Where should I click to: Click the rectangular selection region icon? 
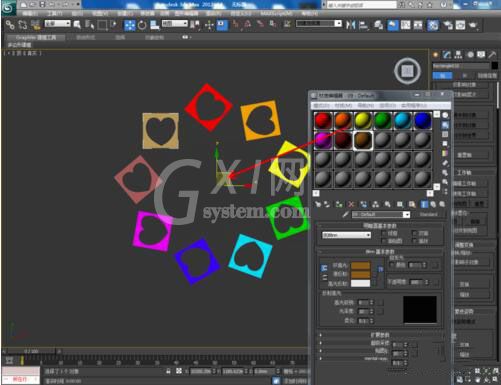[x=102, y=25]
